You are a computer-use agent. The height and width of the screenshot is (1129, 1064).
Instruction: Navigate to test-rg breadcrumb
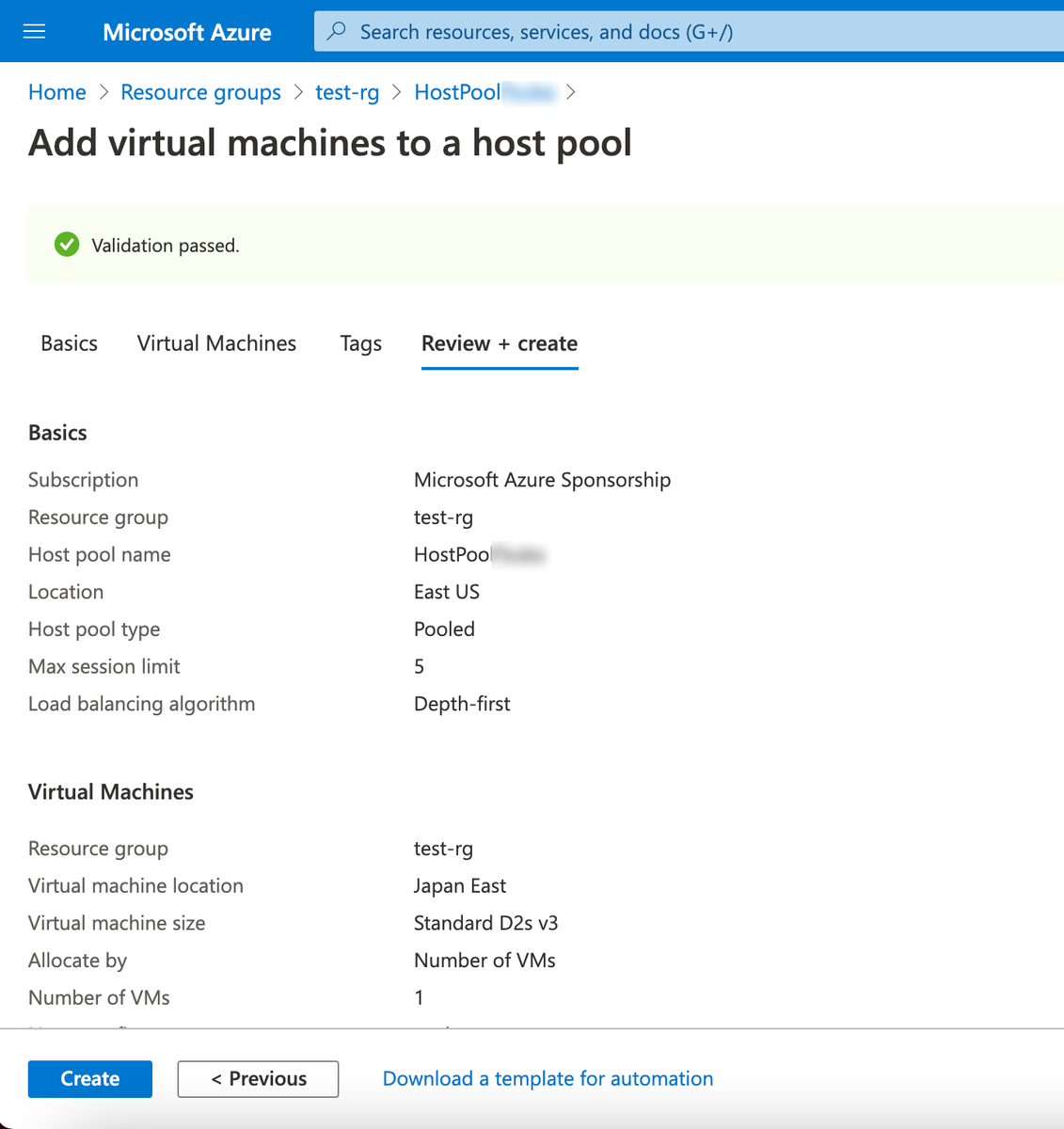pos(347,92)
